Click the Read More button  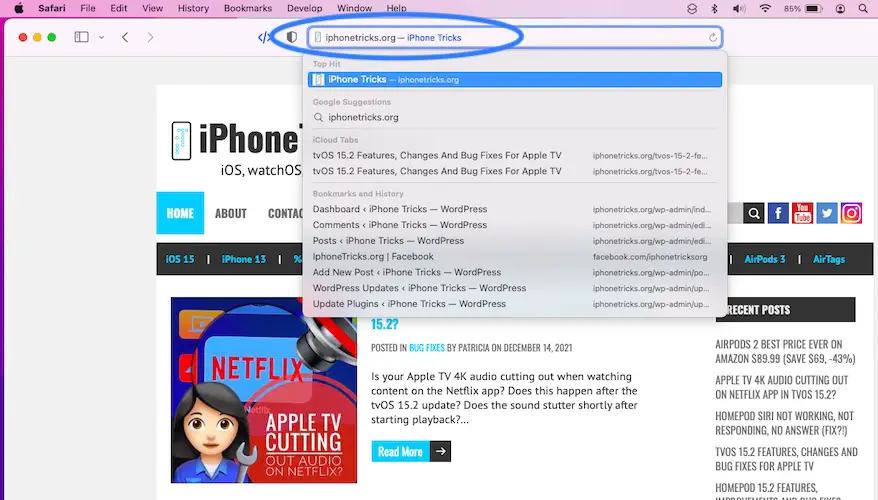(x=411, y=451)
